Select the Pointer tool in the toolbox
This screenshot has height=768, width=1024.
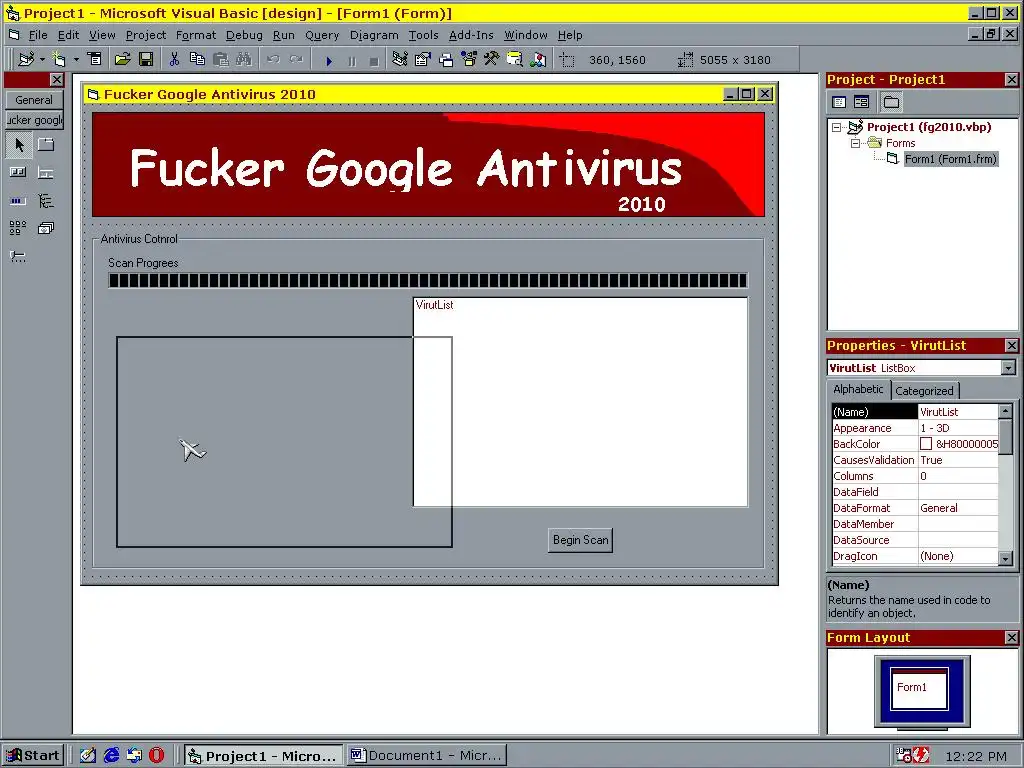point(19,145)
